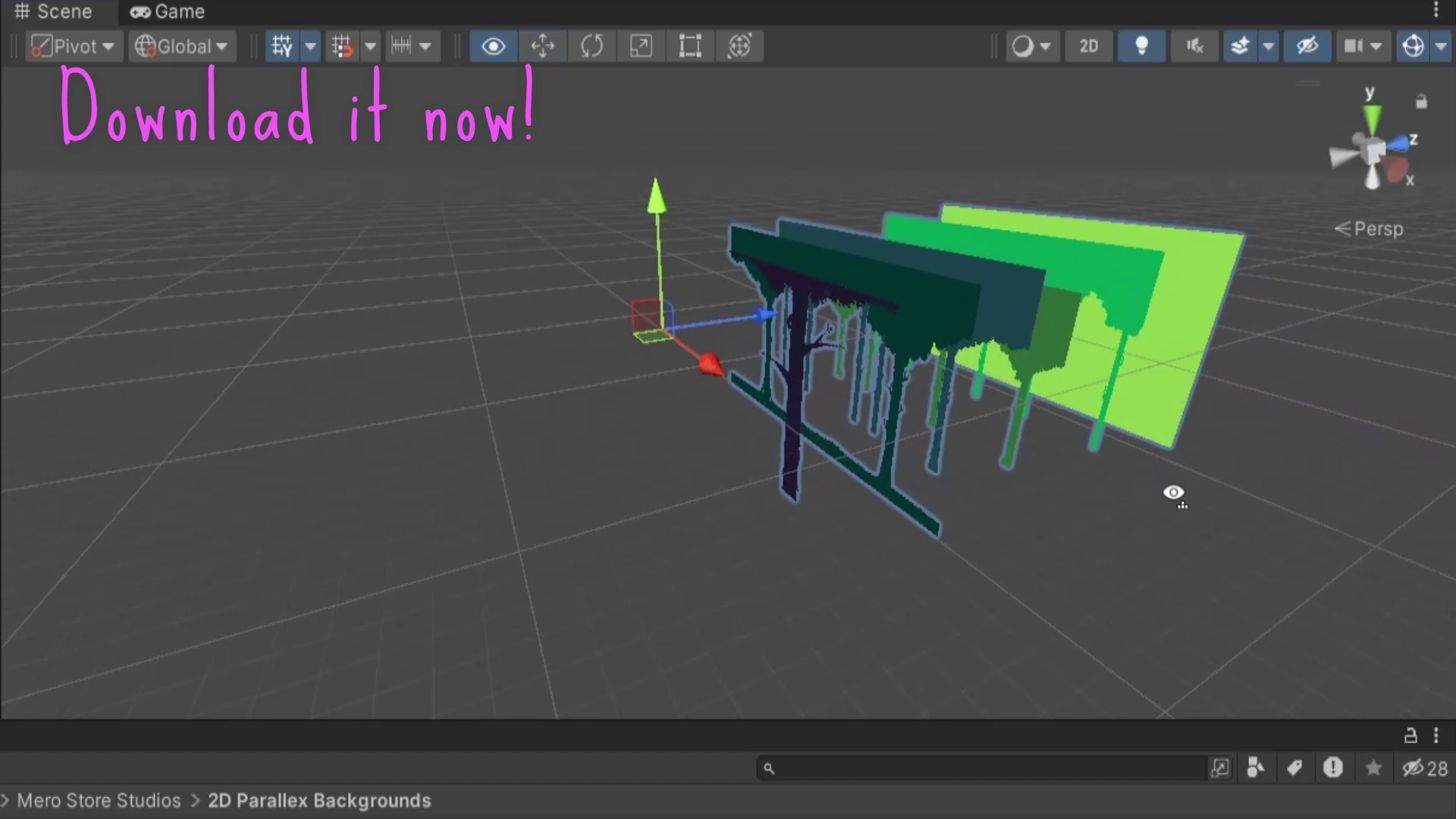1456x819 pixels.
Task: Select the Transform tool
Action: (x=739, y=46)
